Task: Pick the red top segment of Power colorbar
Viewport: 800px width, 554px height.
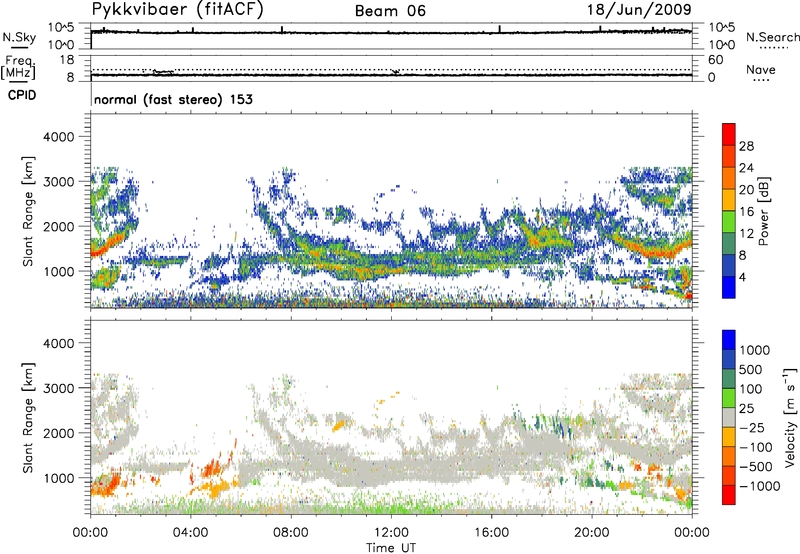Action: point(729,134)
